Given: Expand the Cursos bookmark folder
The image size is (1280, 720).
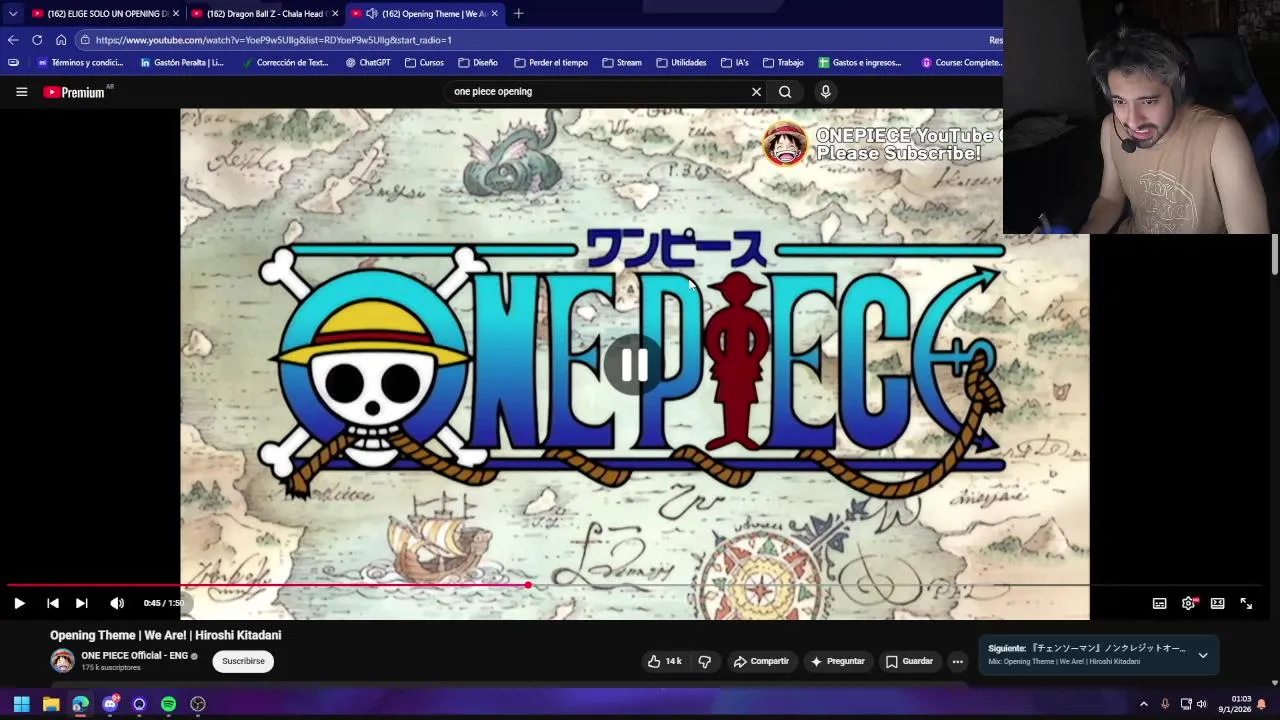Looking at the screenshot, I should [x=425, y=63].
